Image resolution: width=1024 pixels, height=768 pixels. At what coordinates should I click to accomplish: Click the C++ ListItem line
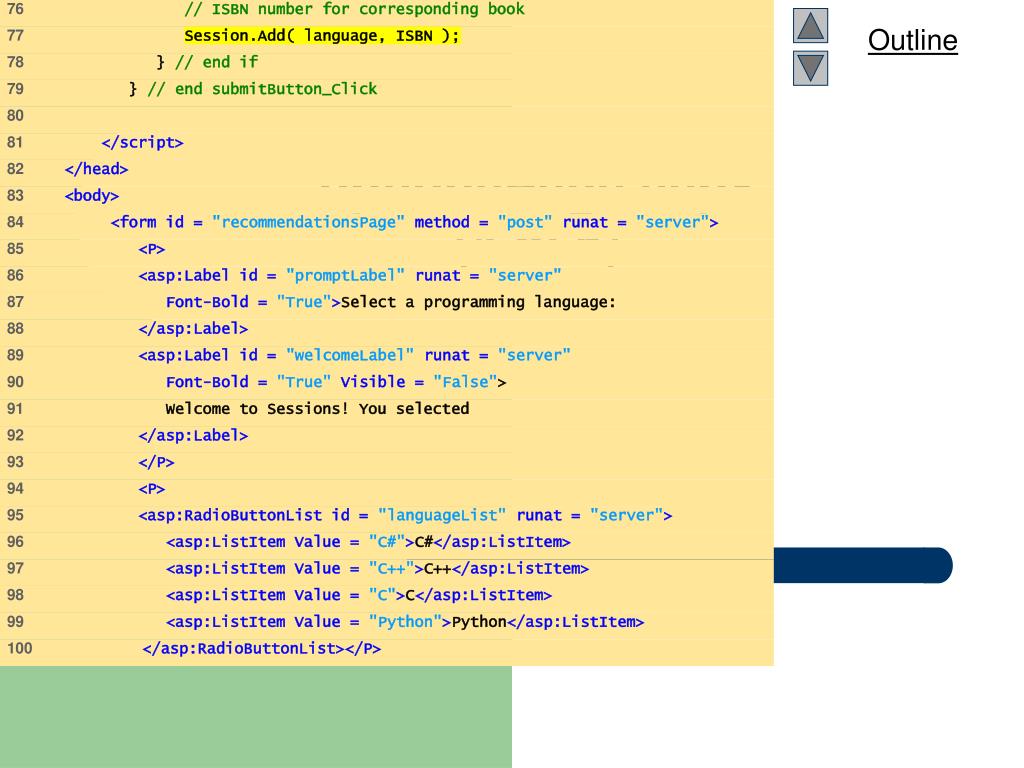point(377,569)
